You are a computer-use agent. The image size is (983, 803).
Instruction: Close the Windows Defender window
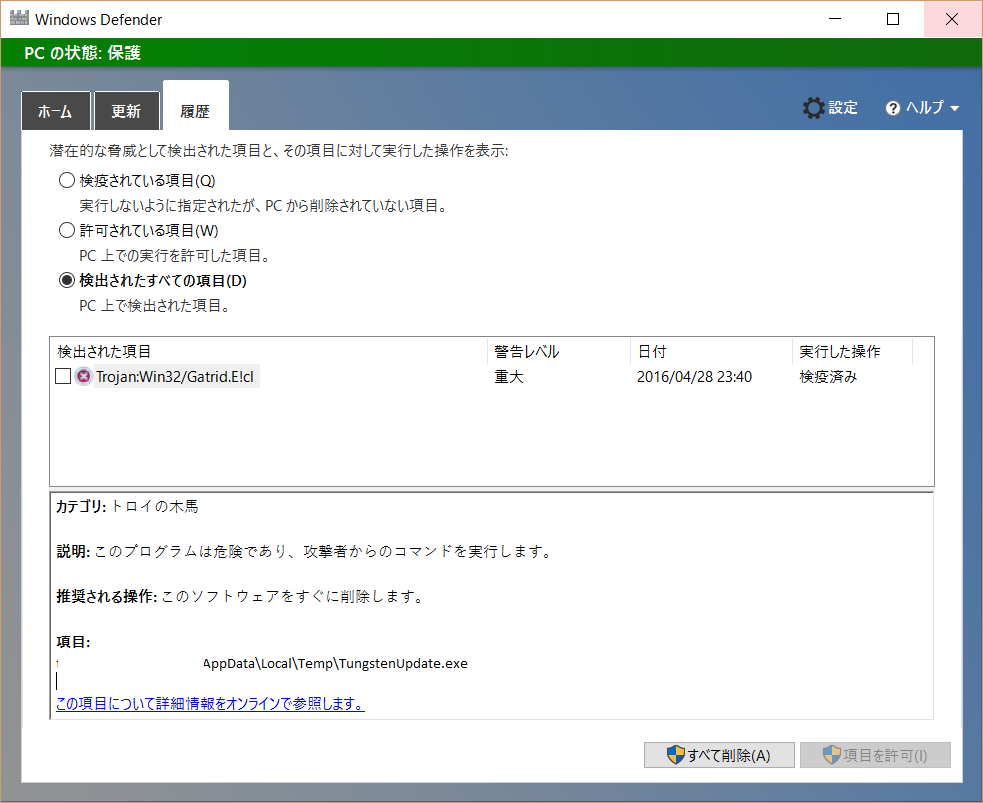[x=952, y=19]
